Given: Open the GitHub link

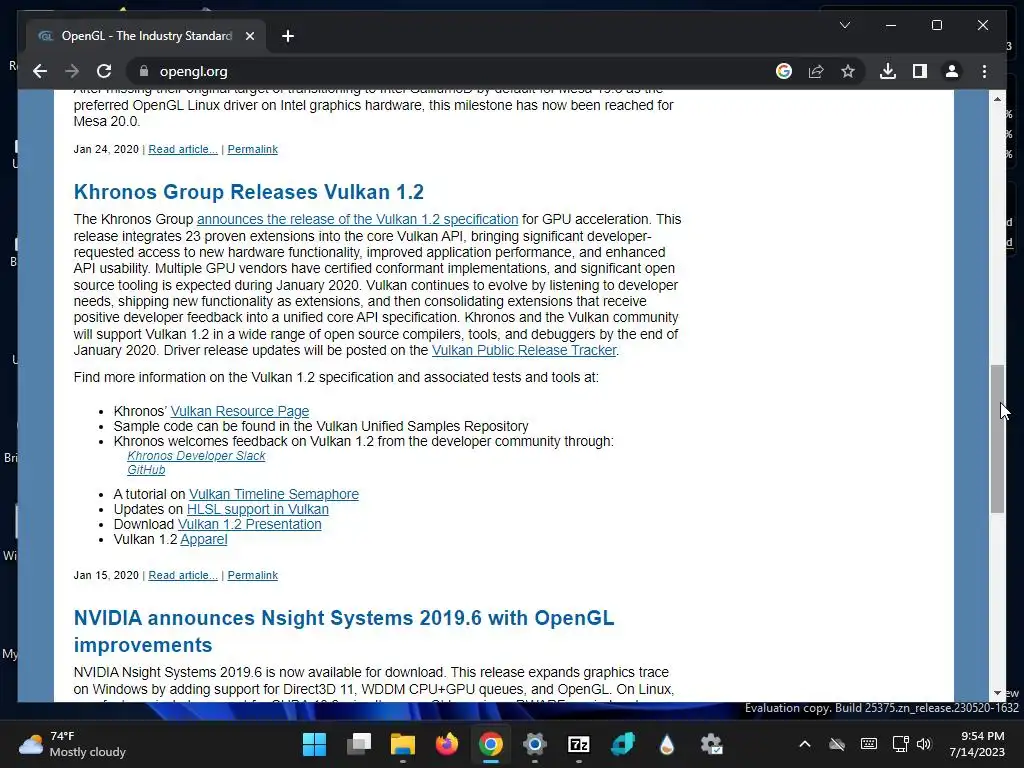Looking at the screenshot, I should click(146, 470).
